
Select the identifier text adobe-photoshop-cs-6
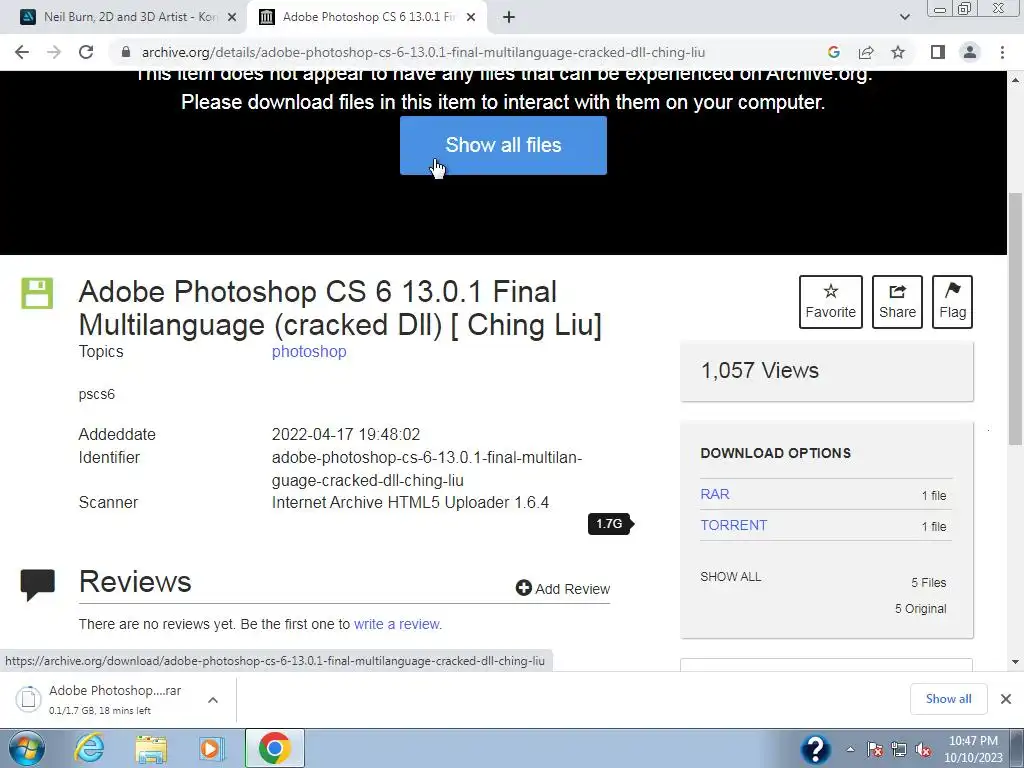426,469
